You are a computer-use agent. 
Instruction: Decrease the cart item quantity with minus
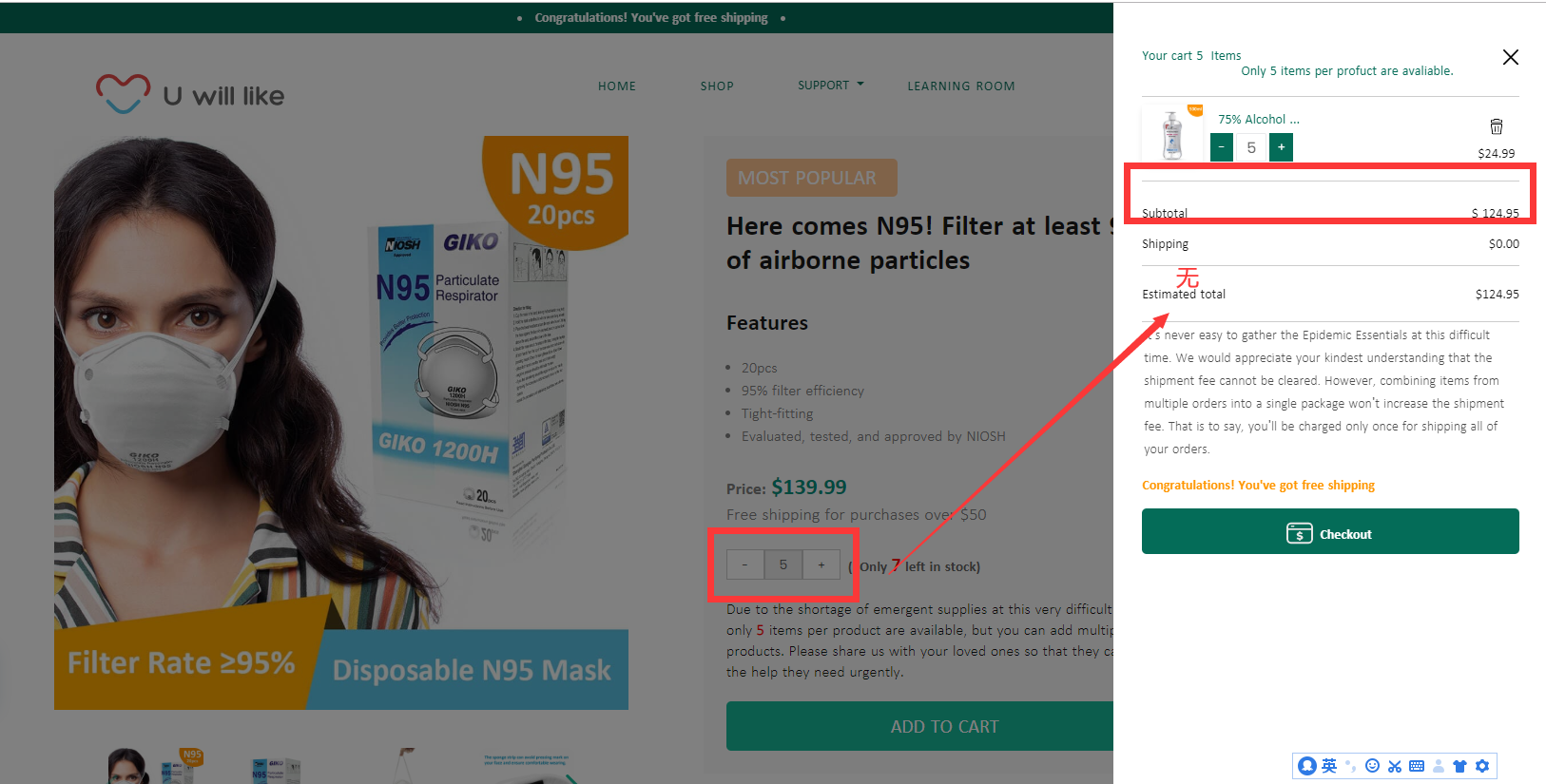click(x=1222, y=147)
